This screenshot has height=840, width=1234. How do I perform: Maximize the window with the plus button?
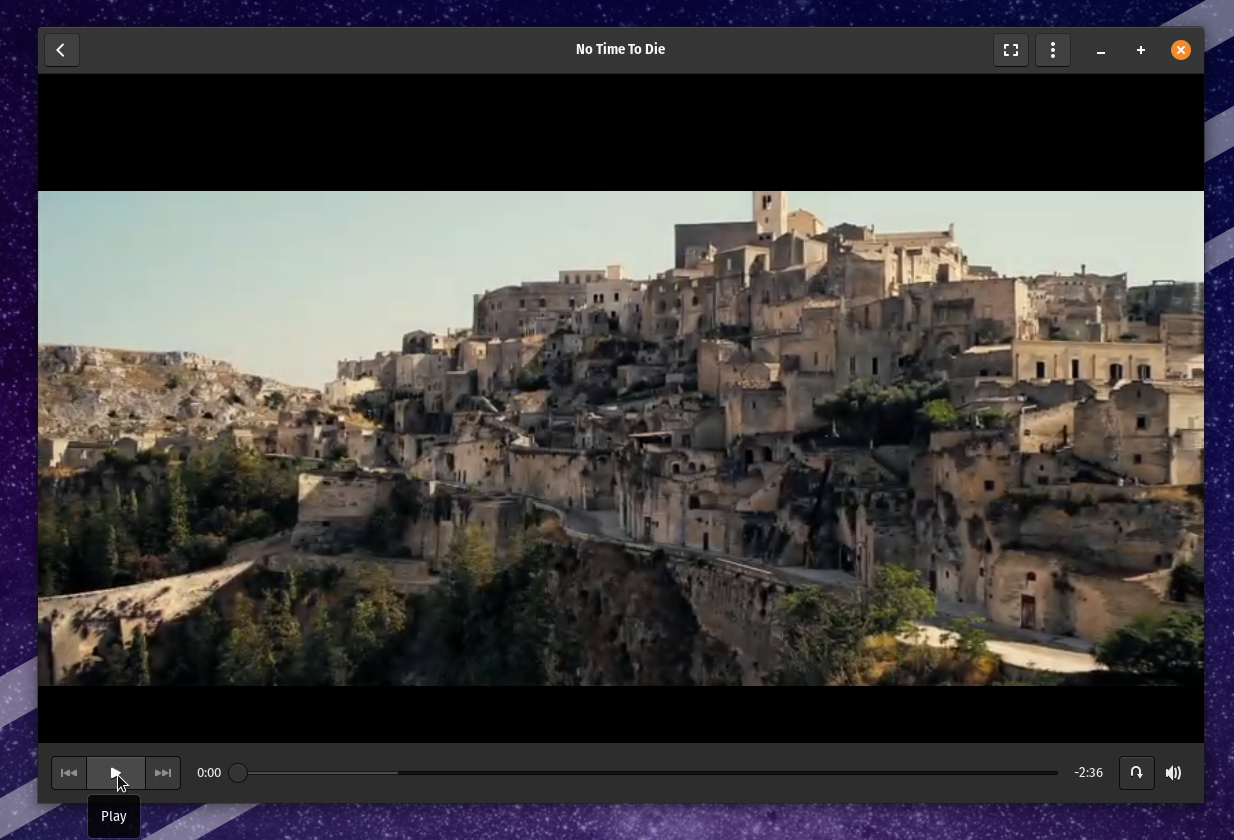coord(1141,50)
